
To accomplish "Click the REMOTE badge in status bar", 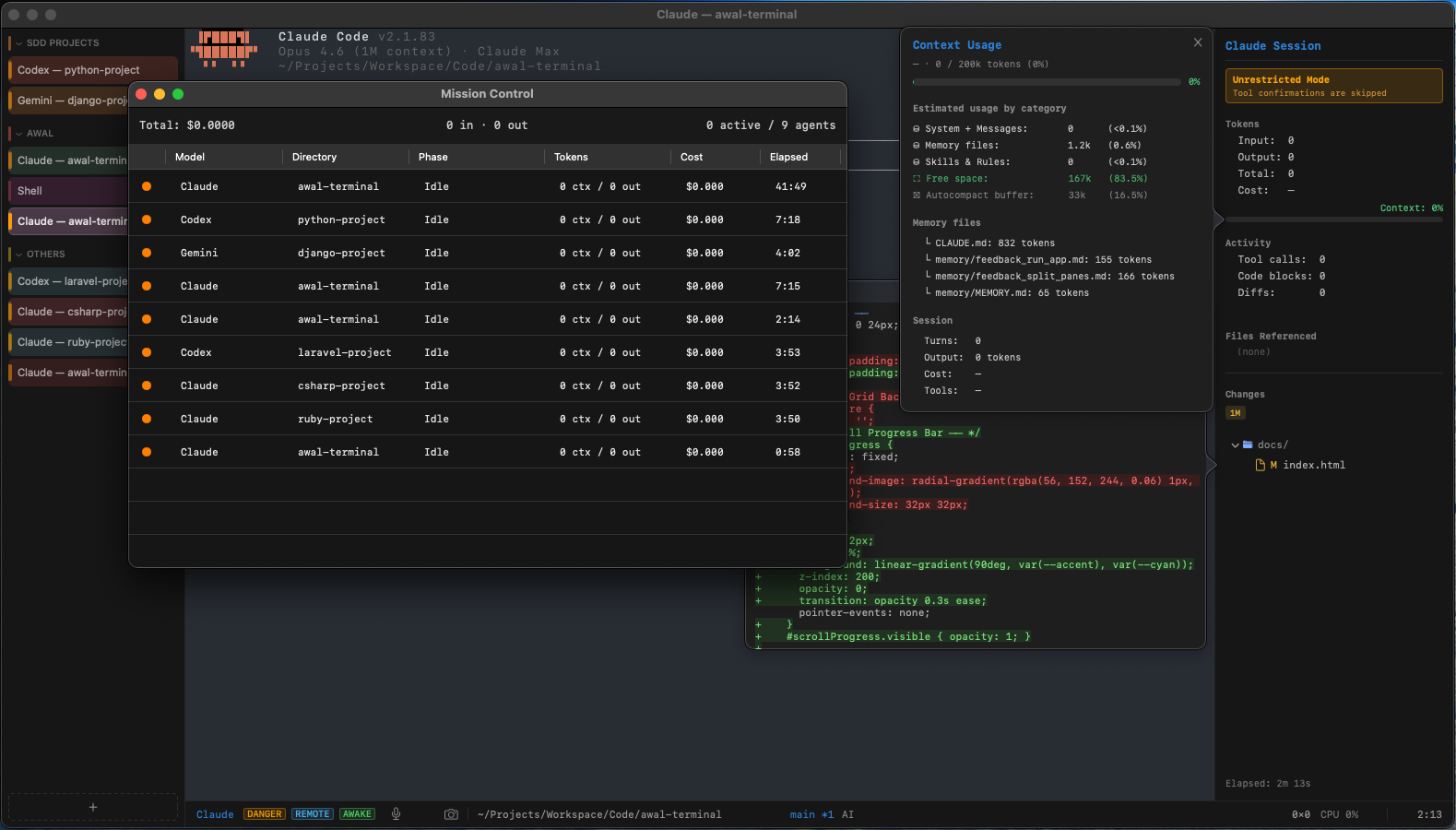I will click(x=313, y=814).
